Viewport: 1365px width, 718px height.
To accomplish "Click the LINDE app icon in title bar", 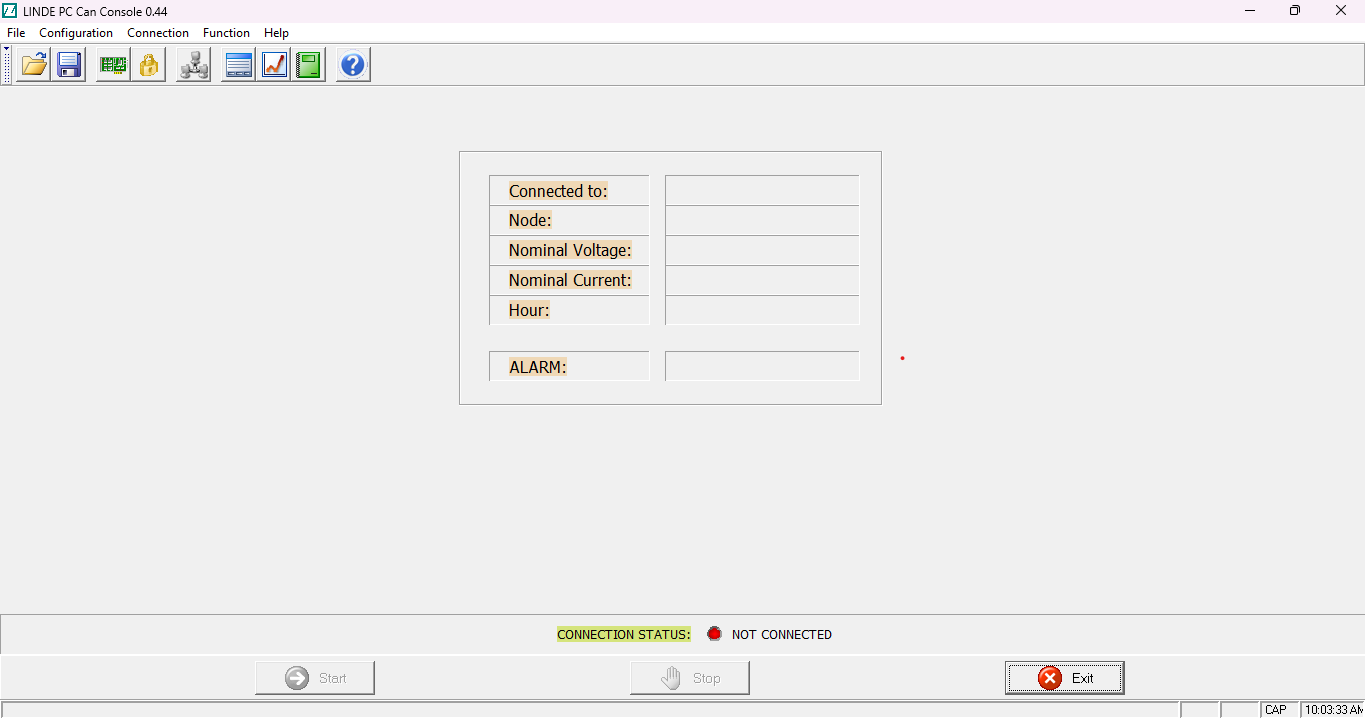I will click(x=10, y=11).
